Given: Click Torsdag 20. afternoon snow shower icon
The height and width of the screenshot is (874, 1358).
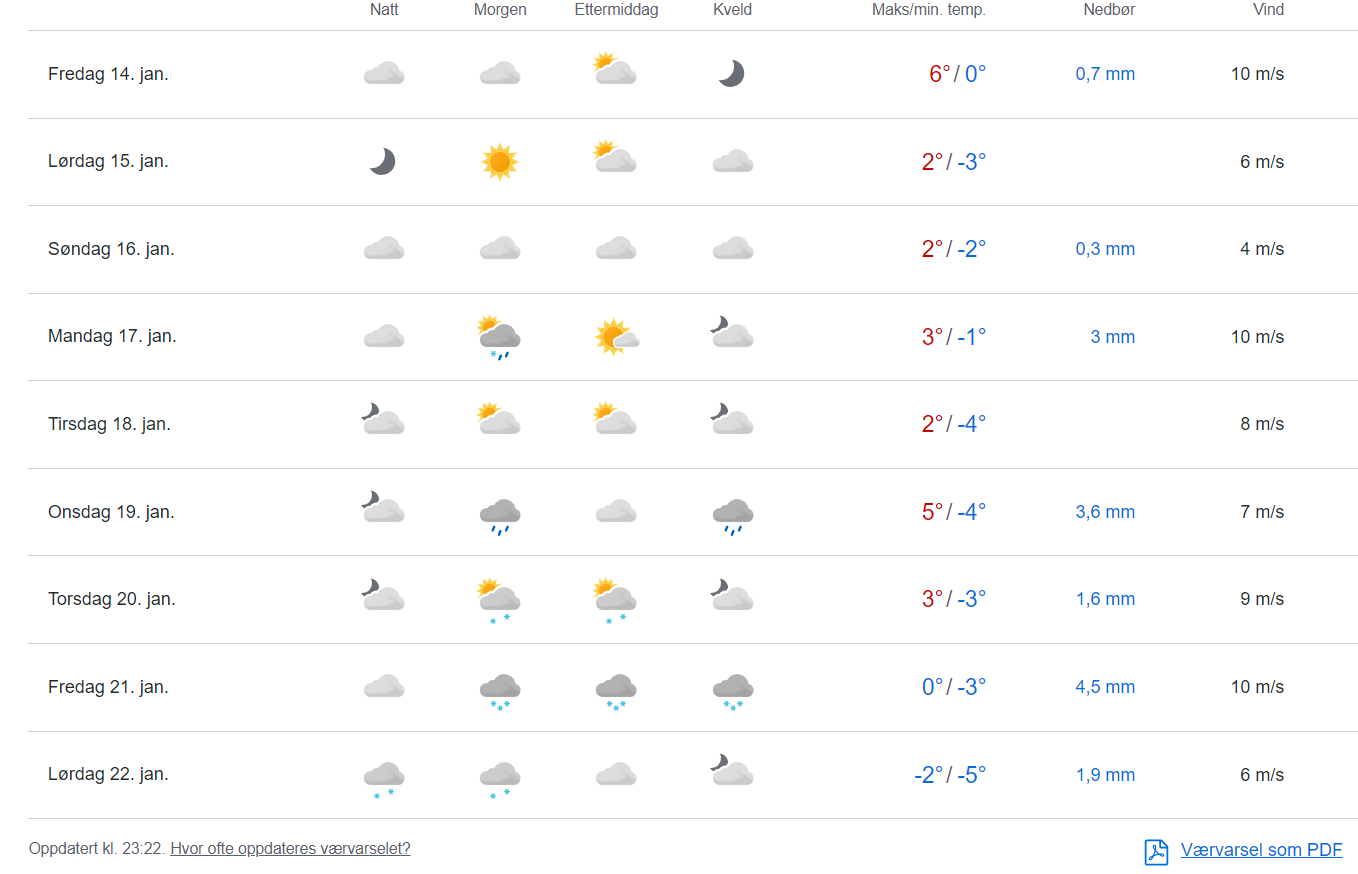Looking at the screenshot, I should 615,601.
